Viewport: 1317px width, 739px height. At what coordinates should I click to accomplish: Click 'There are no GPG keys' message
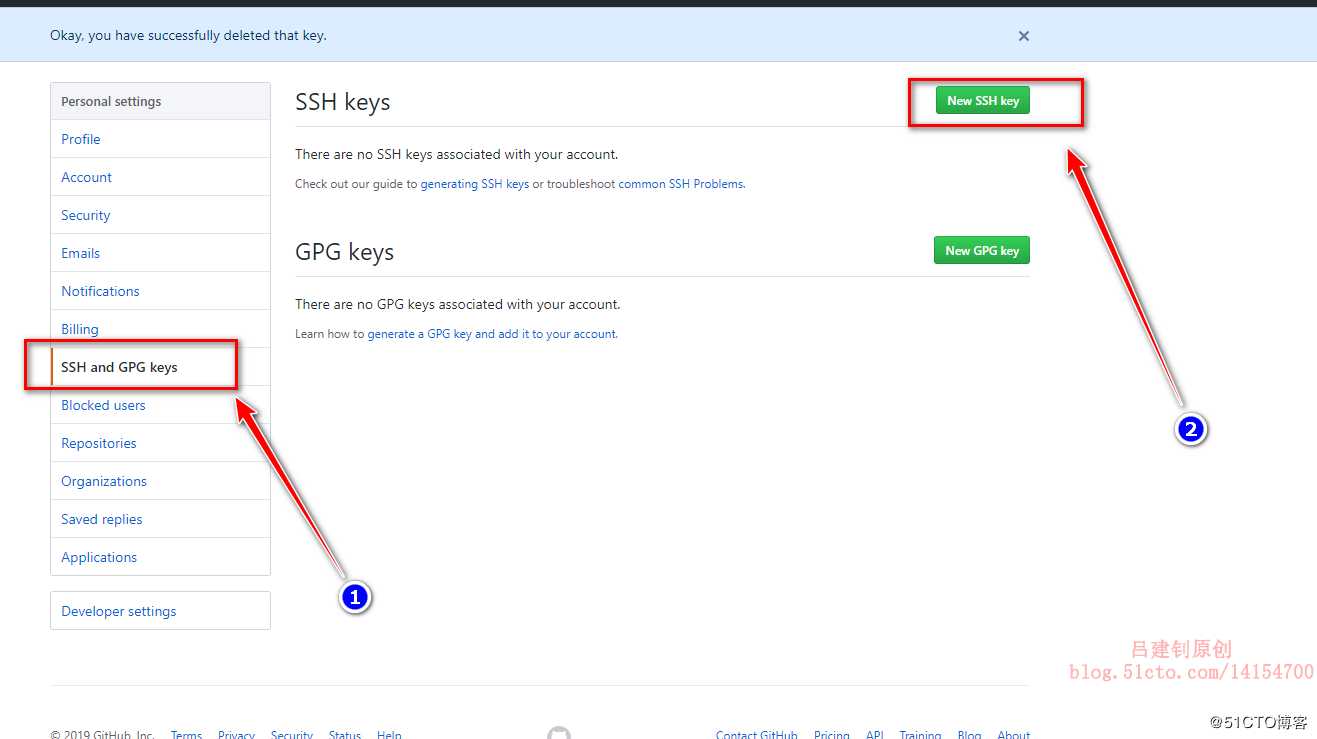click(458, 305)
